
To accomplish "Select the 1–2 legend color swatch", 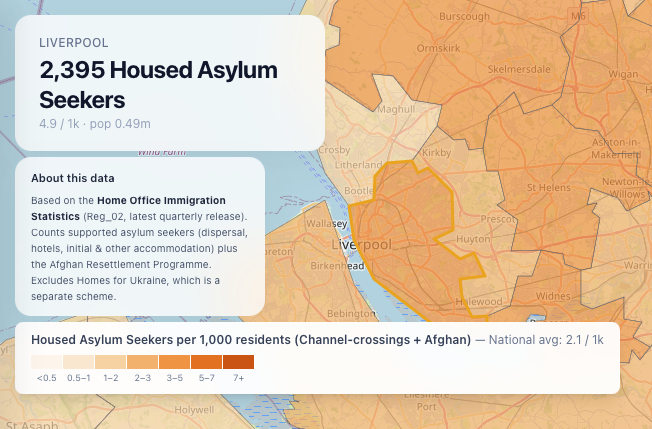I will click(111, 362).
